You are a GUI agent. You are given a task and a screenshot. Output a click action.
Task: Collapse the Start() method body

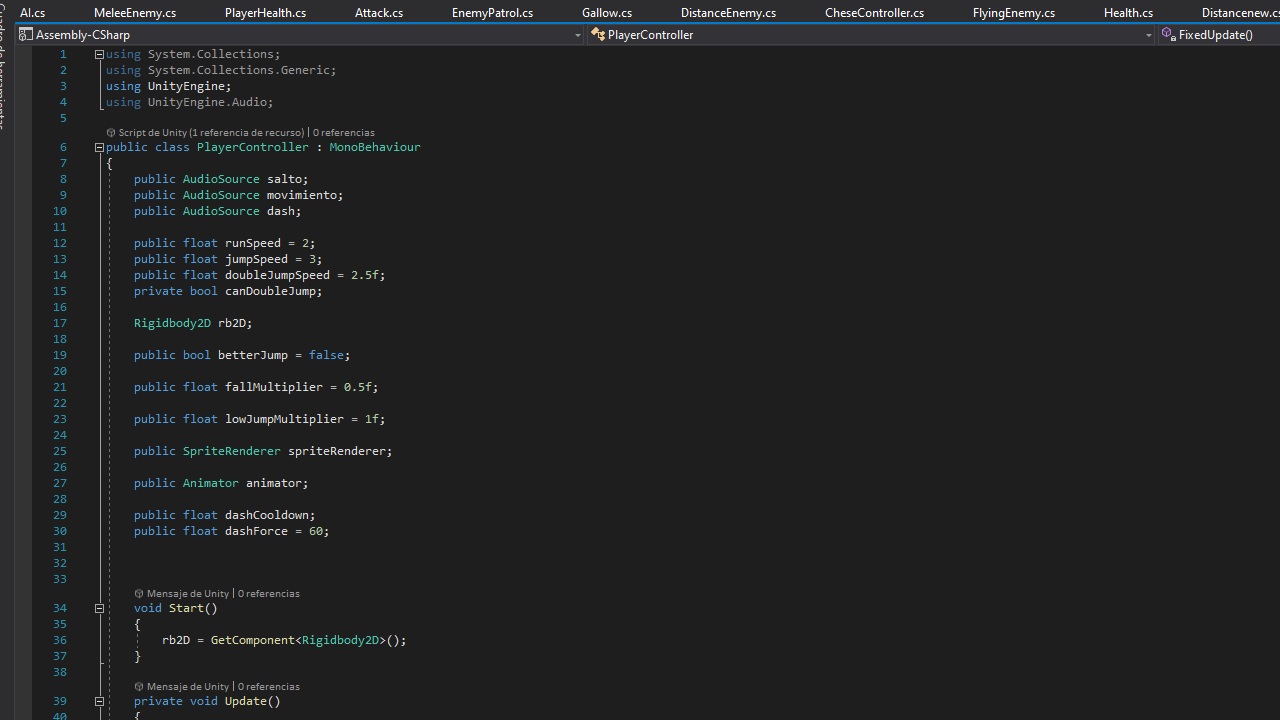(x=99, y=608)
